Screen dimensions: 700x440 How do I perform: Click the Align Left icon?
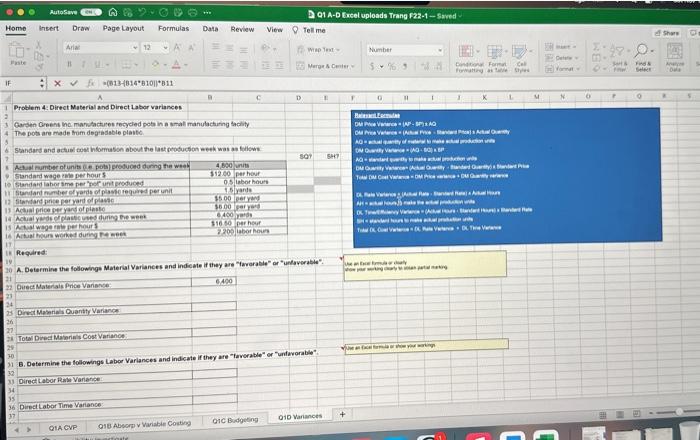[216, 65]
